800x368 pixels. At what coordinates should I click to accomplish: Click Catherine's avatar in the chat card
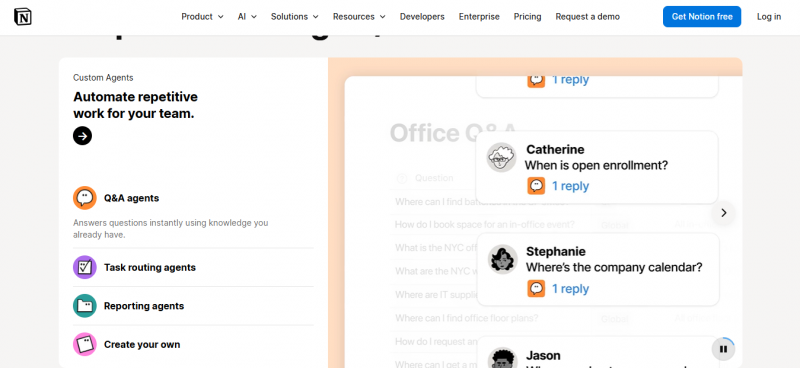point(501,157)
